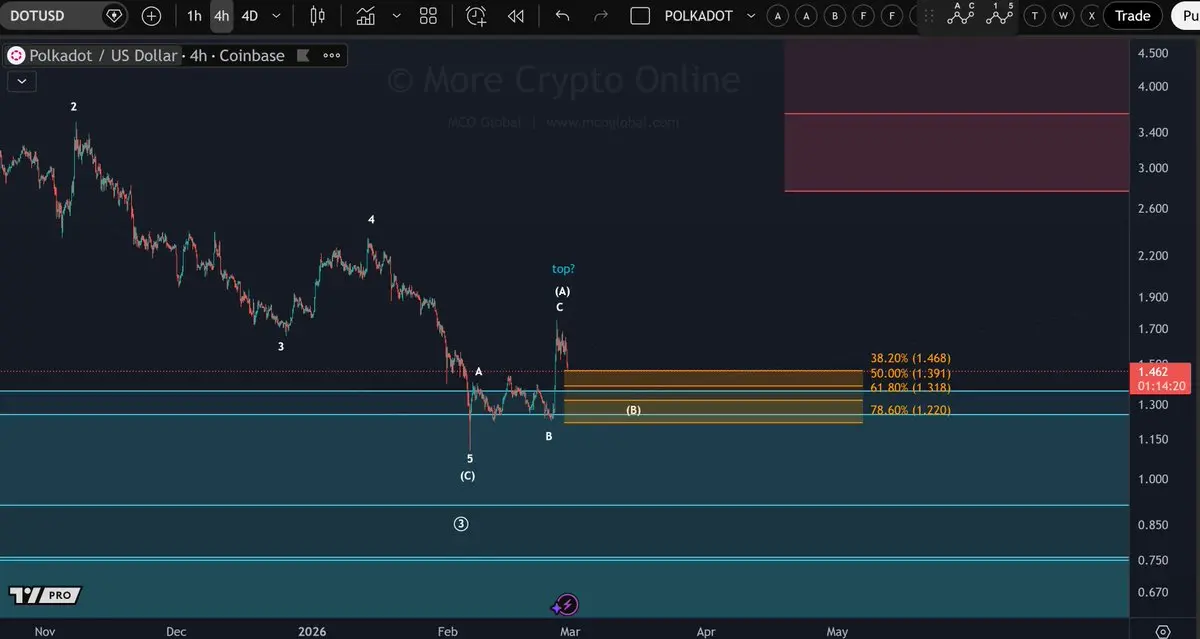This screenshot has width=1200, height=639.
Task: Select the wave 4 label on the chart
Action: [x=371, y=219]
